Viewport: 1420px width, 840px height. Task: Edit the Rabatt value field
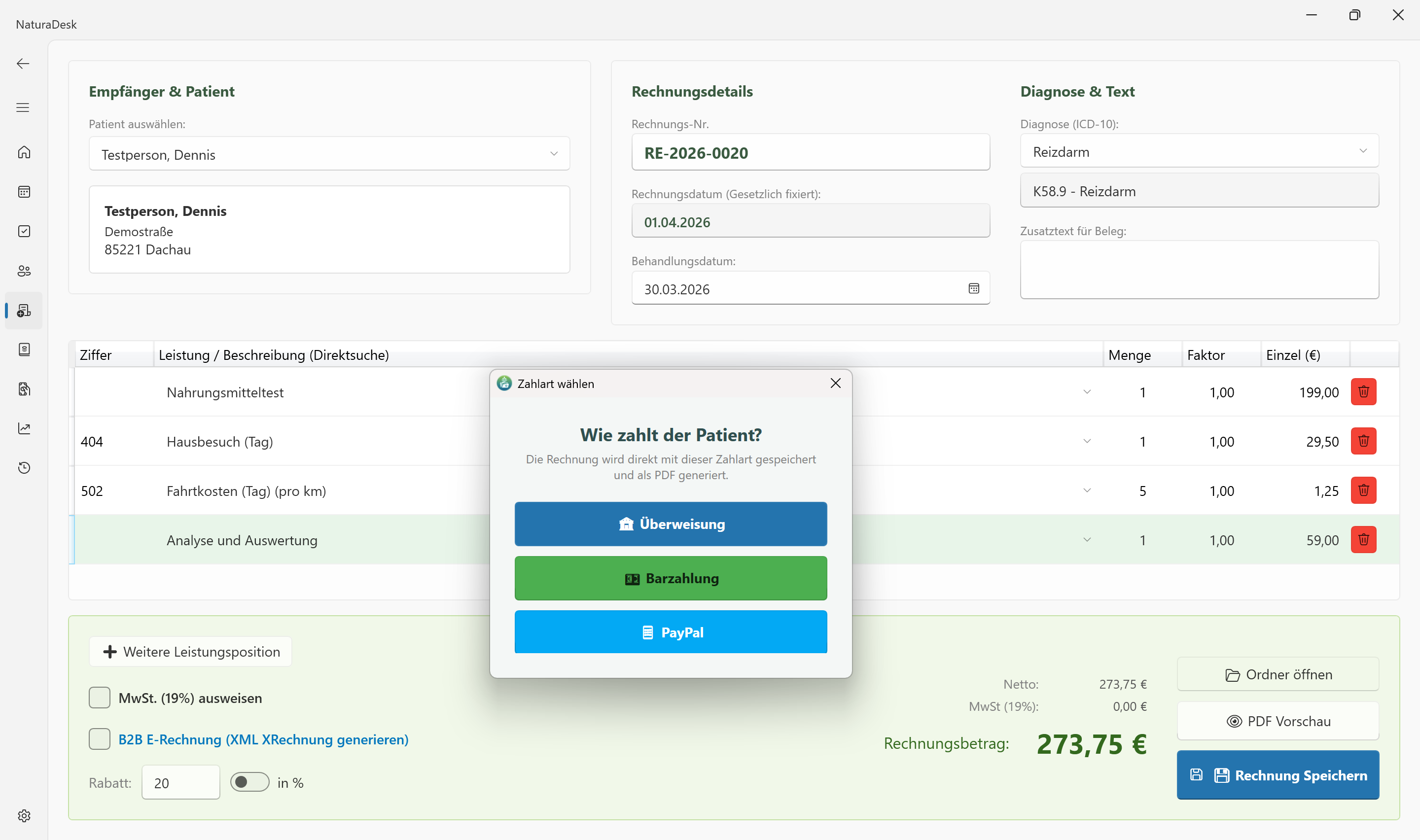(180, 782)
